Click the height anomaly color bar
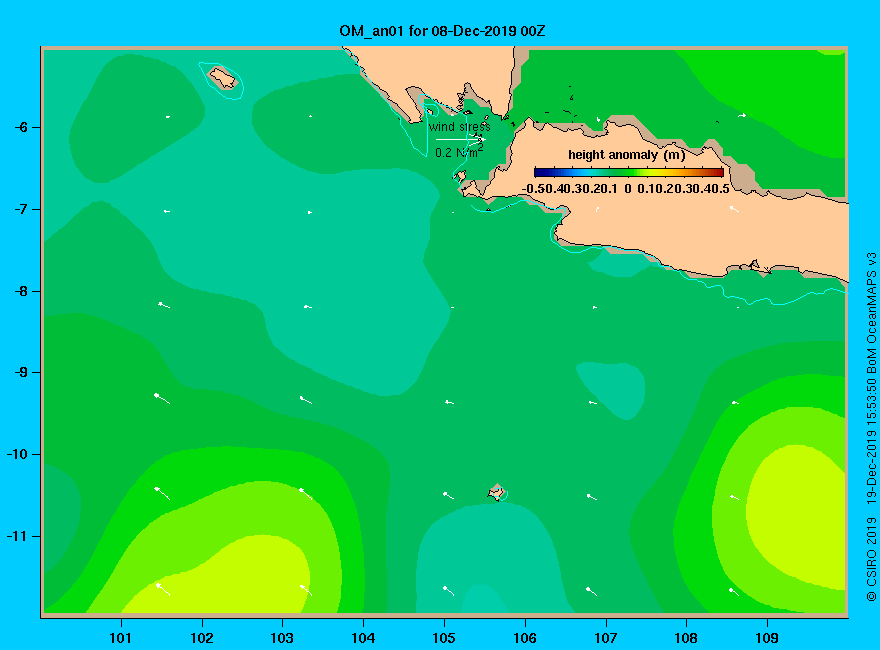 (629, 172)
